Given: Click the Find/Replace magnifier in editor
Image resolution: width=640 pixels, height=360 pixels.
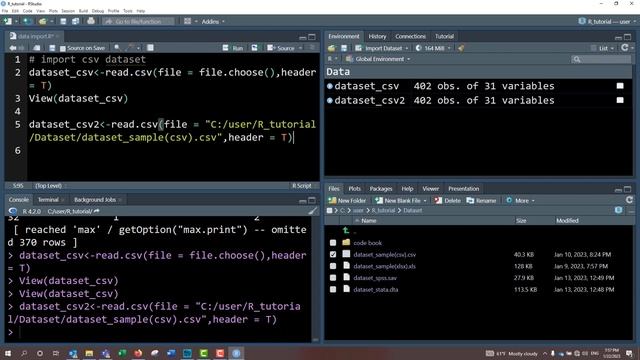Looking at the screenshot, I should [x=117, y=48].
